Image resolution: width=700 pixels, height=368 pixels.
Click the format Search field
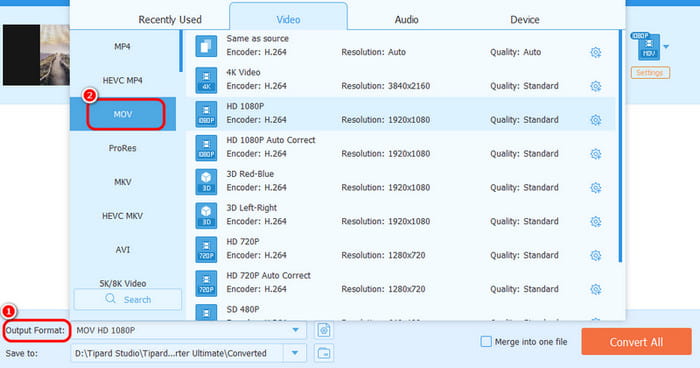[x=128, y=299]
